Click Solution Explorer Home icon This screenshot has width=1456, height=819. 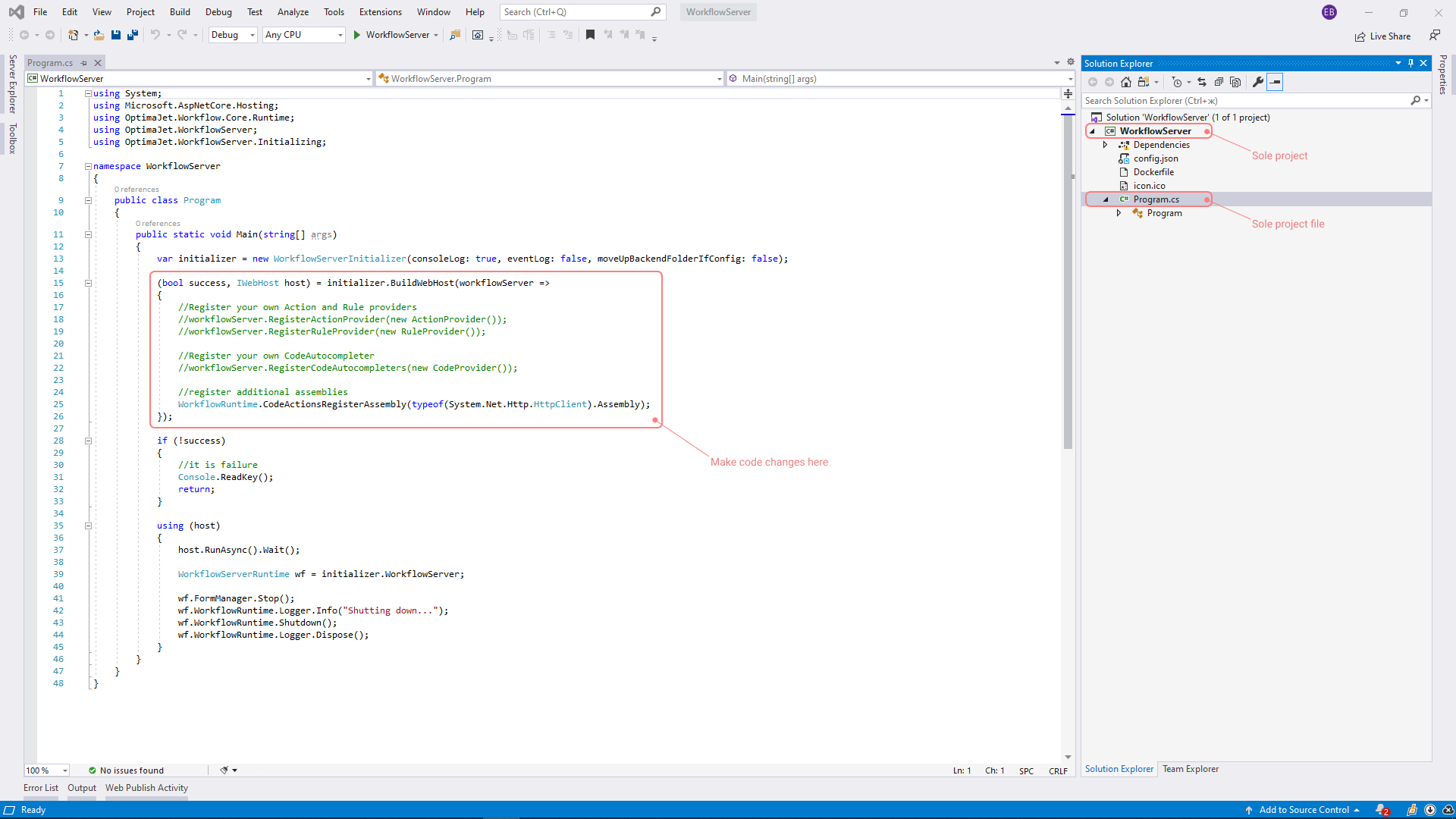tap(1126, 82)
